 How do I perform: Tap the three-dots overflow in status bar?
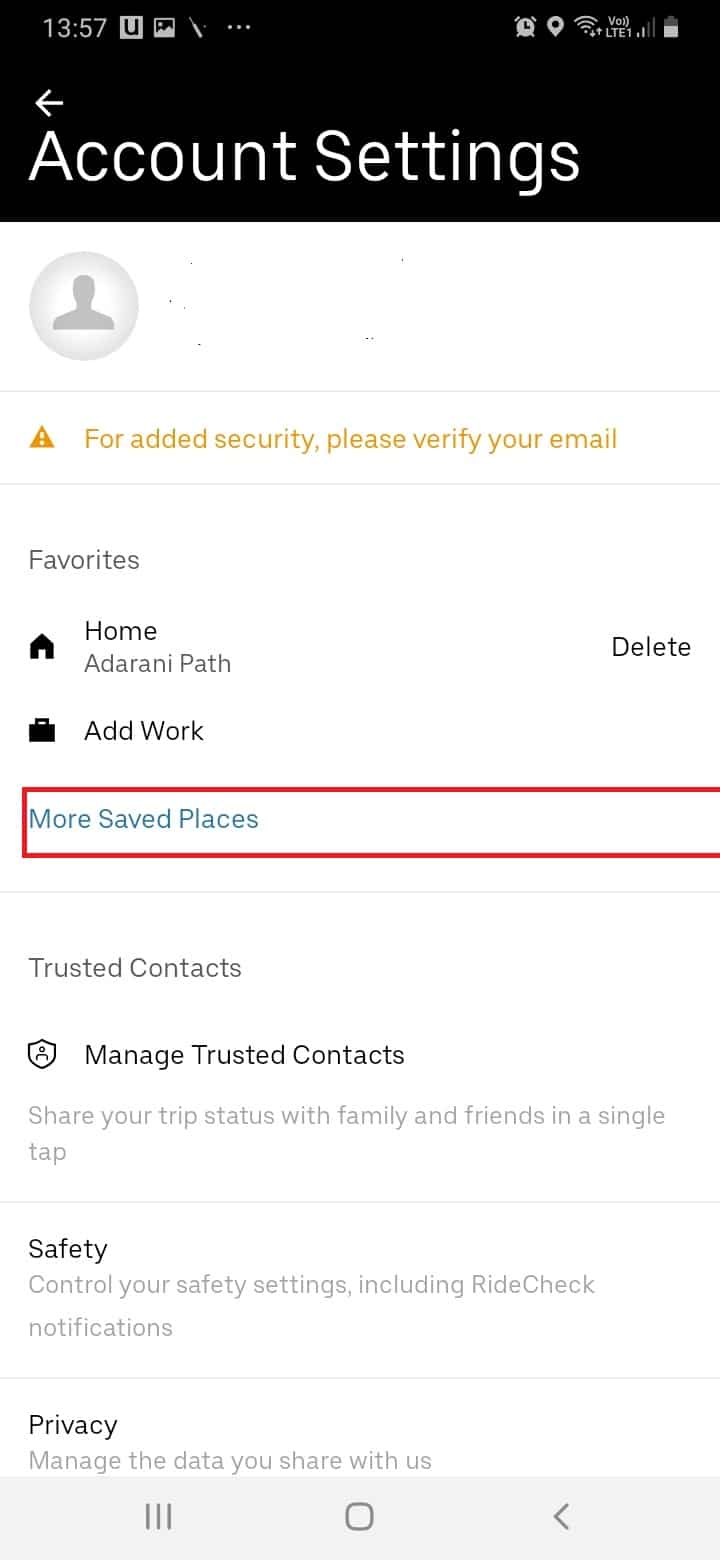[x=240, y=28]
